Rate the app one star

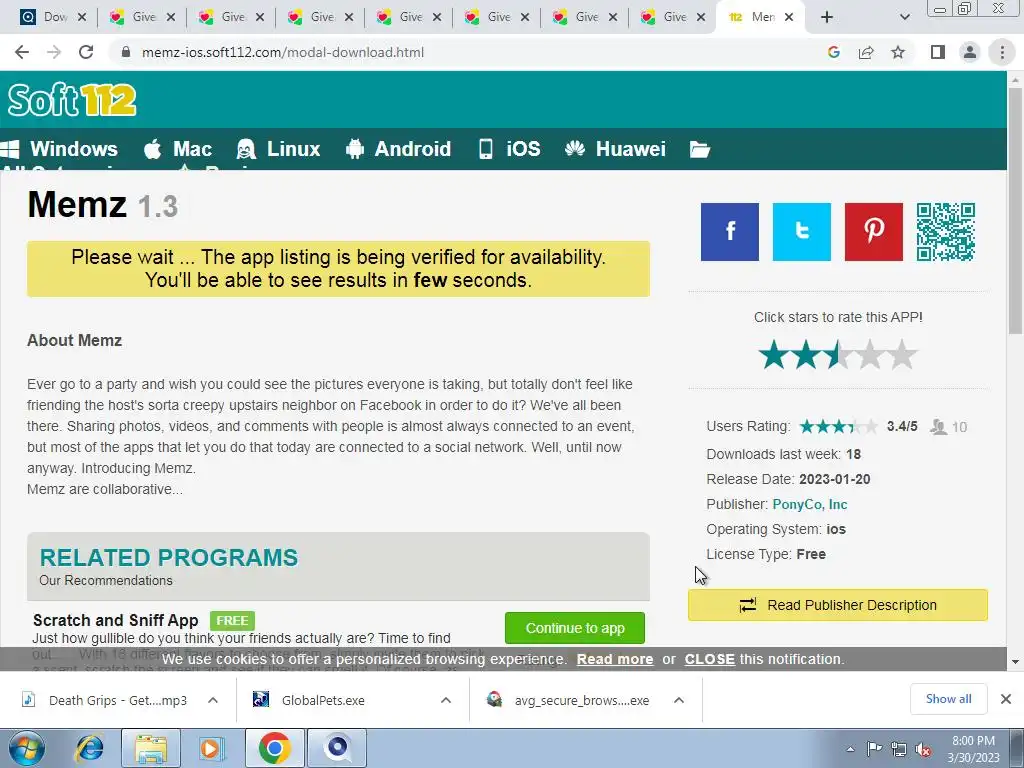[x=773, y=355]
